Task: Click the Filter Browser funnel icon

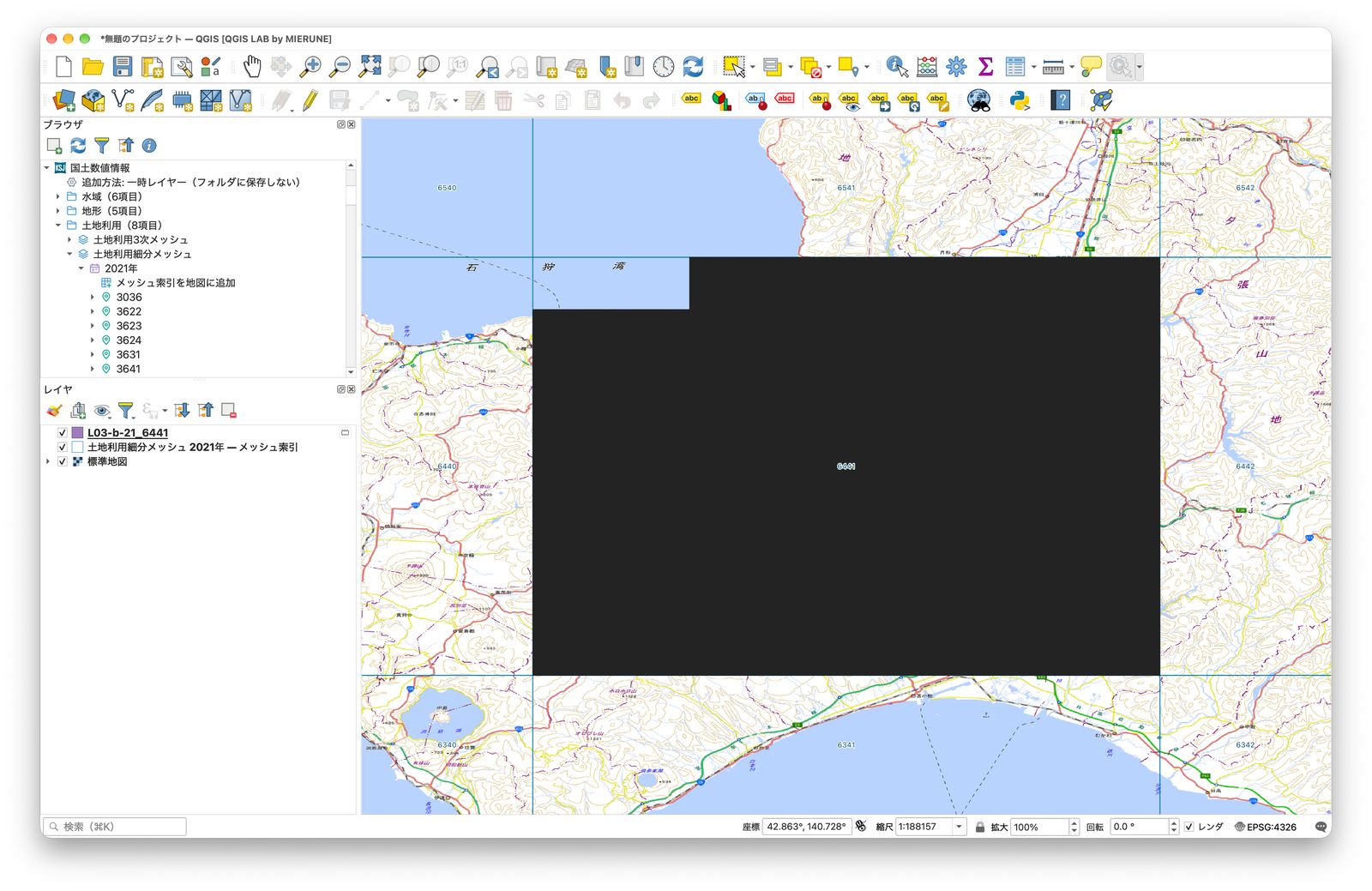Action: click(102, 146)
